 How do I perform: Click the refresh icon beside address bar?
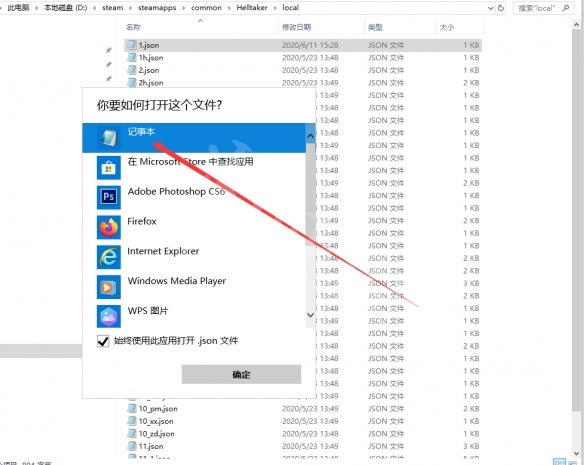[501, 8]
